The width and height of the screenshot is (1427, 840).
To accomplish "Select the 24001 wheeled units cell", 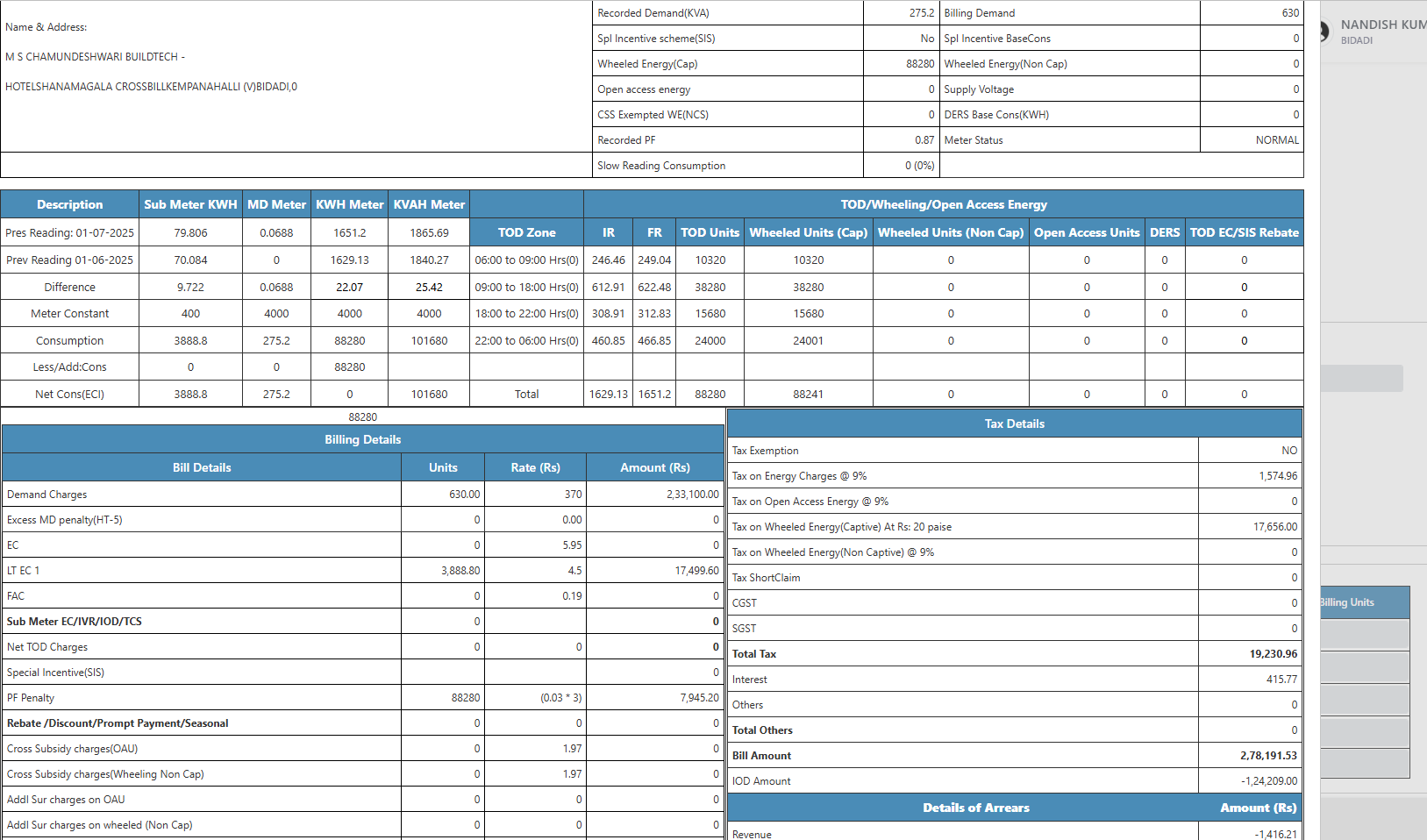I will [x=808, y=341].
